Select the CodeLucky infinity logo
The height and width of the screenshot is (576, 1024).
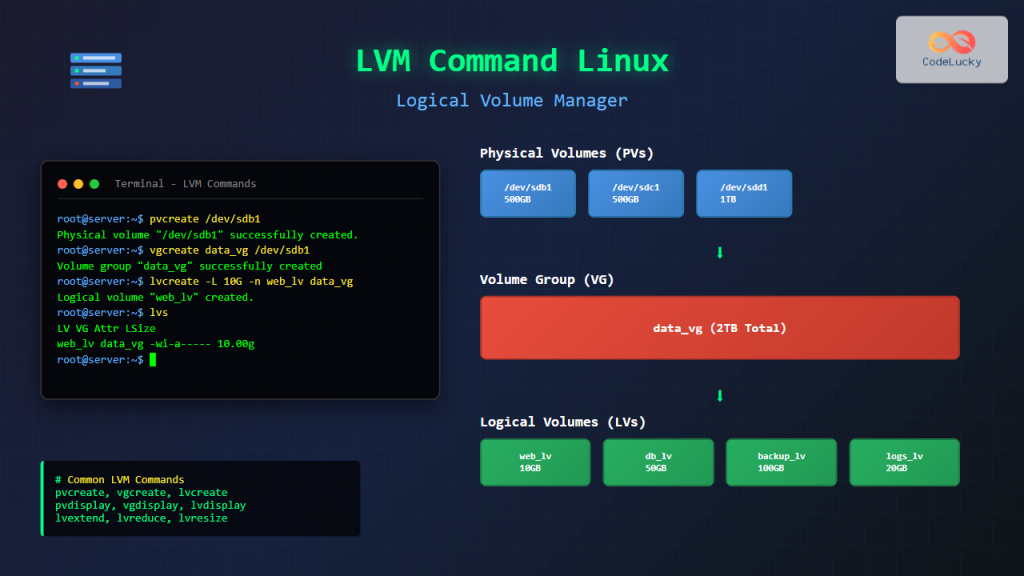click(951, 41)
